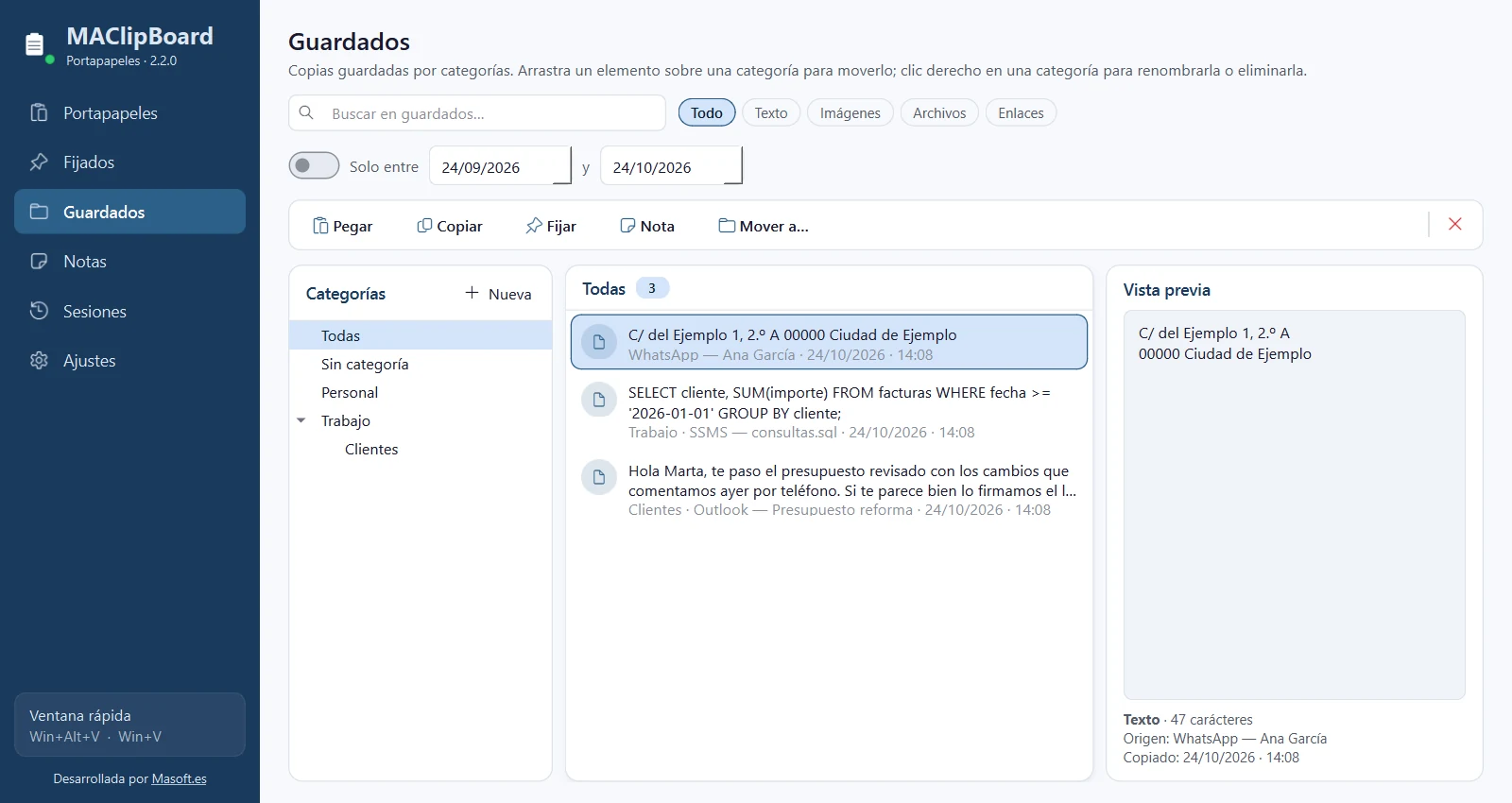Go to Fijados pinned items
Screen dimensions: 1512x803
coord(129,162)
